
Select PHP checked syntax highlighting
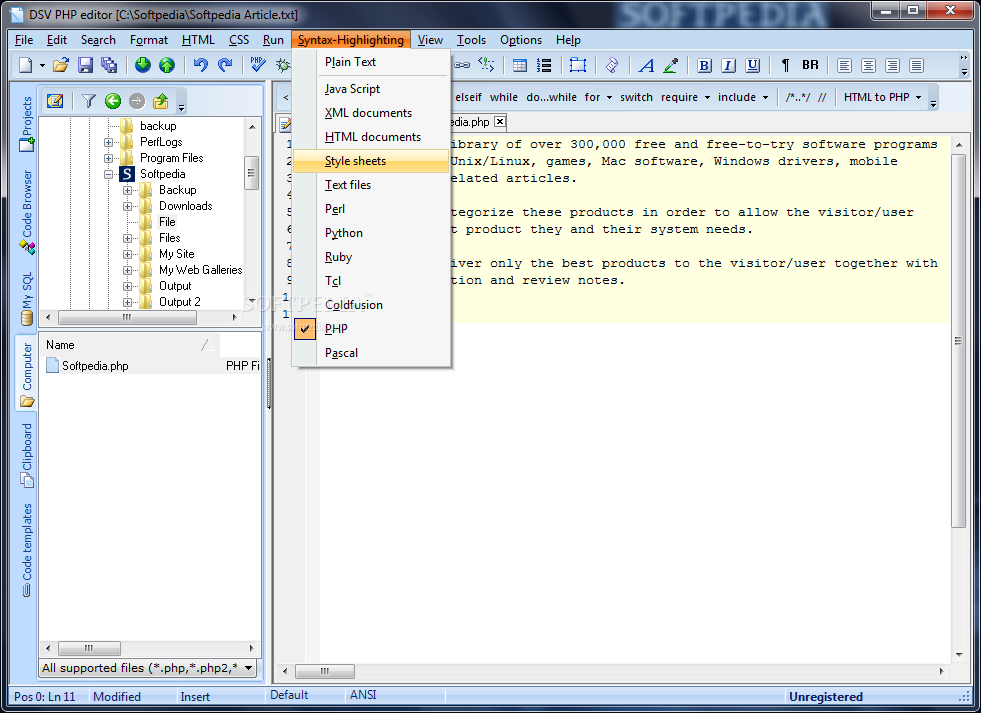[x=372, y=329]
